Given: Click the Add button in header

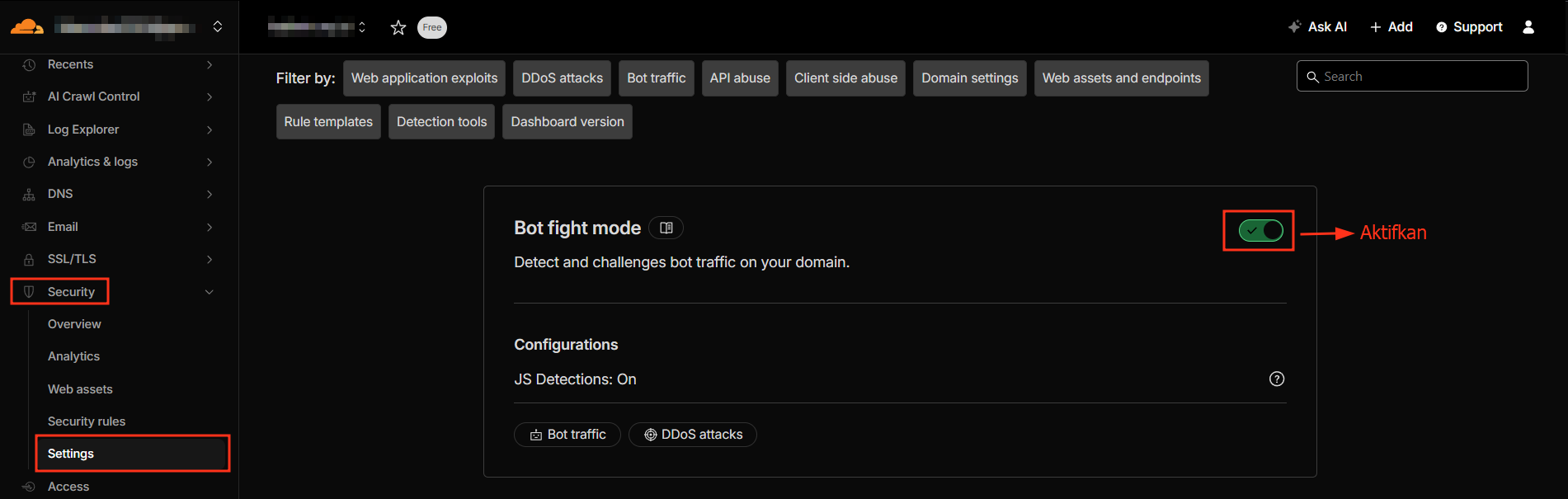Looking at the screenshot, I should click(x=1391, y=26).
